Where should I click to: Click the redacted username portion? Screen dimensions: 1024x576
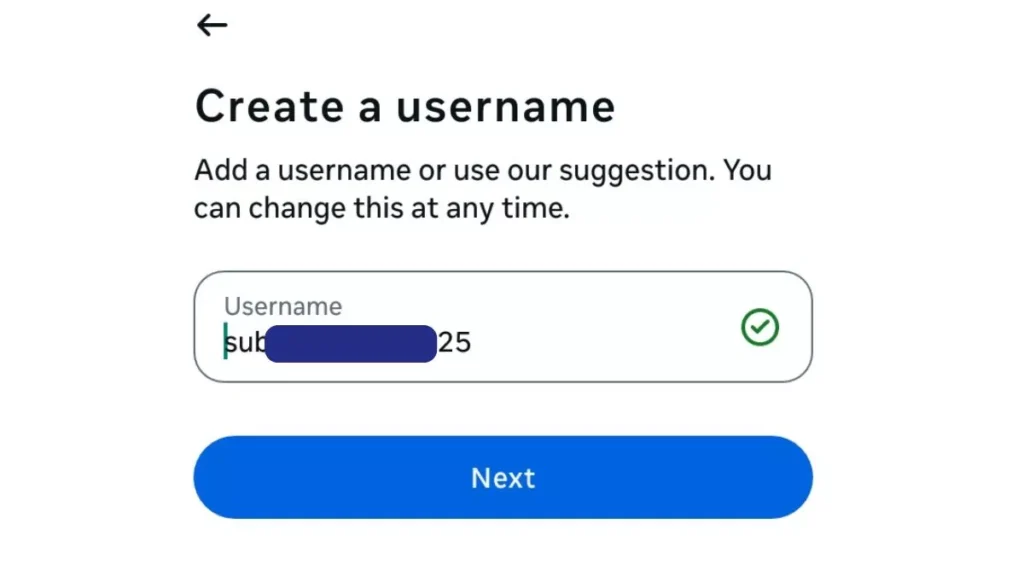350,341
